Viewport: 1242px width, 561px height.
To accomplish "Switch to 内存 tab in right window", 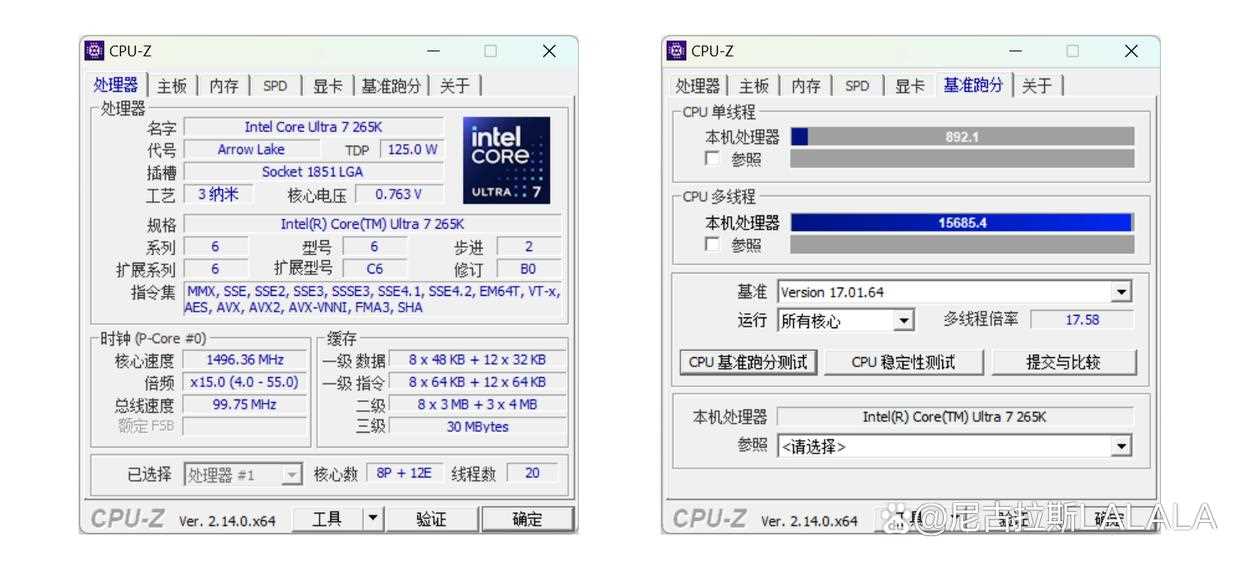I will pos(806,86).
